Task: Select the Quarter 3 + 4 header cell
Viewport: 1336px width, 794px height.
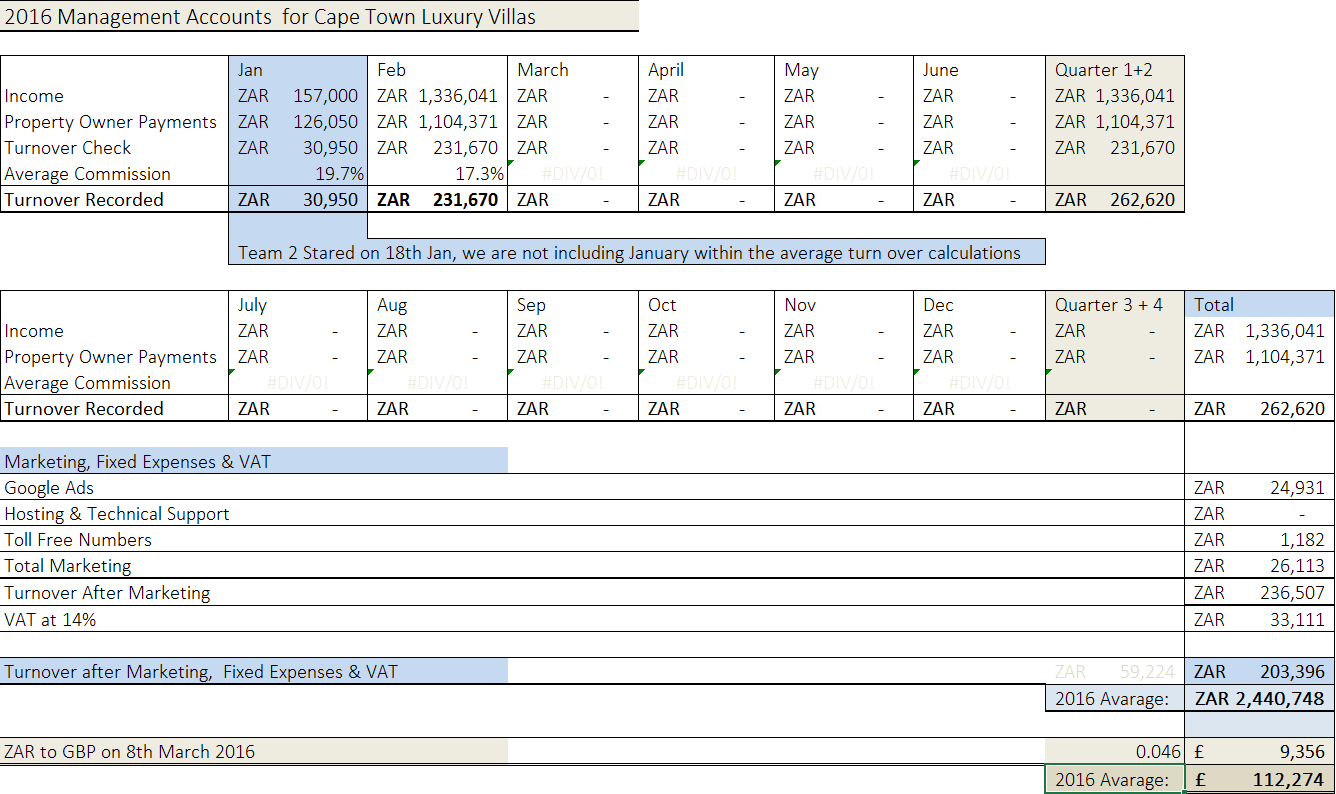Action: pos(1115,305)
